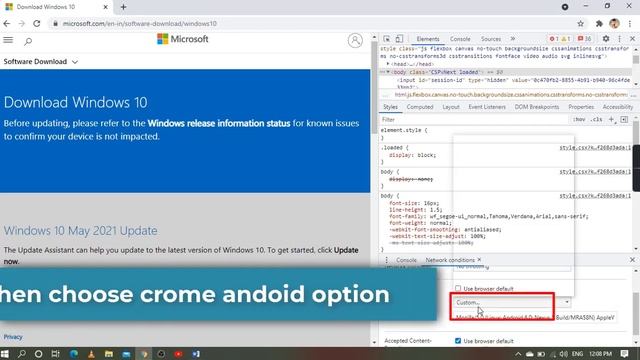The height and width of the screenshot is (360, 640).
Task: Reload the page
Action: click(x=37, y=24)
